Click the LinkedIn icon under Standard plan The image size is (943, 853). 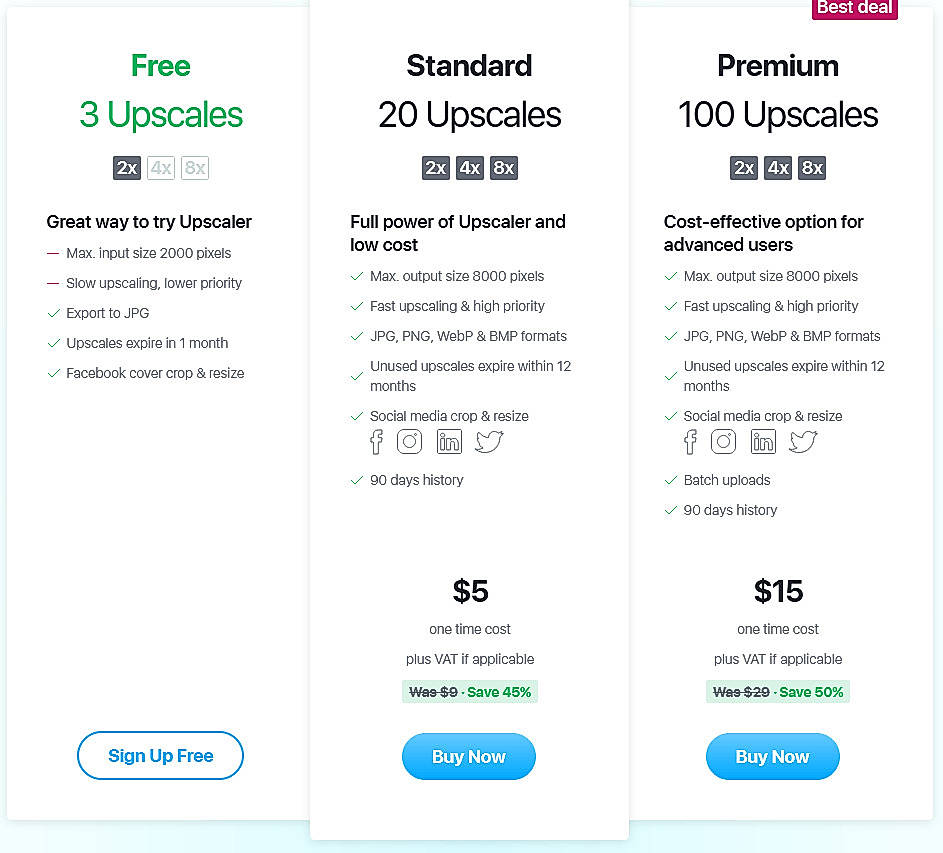(x=448, y=441)
